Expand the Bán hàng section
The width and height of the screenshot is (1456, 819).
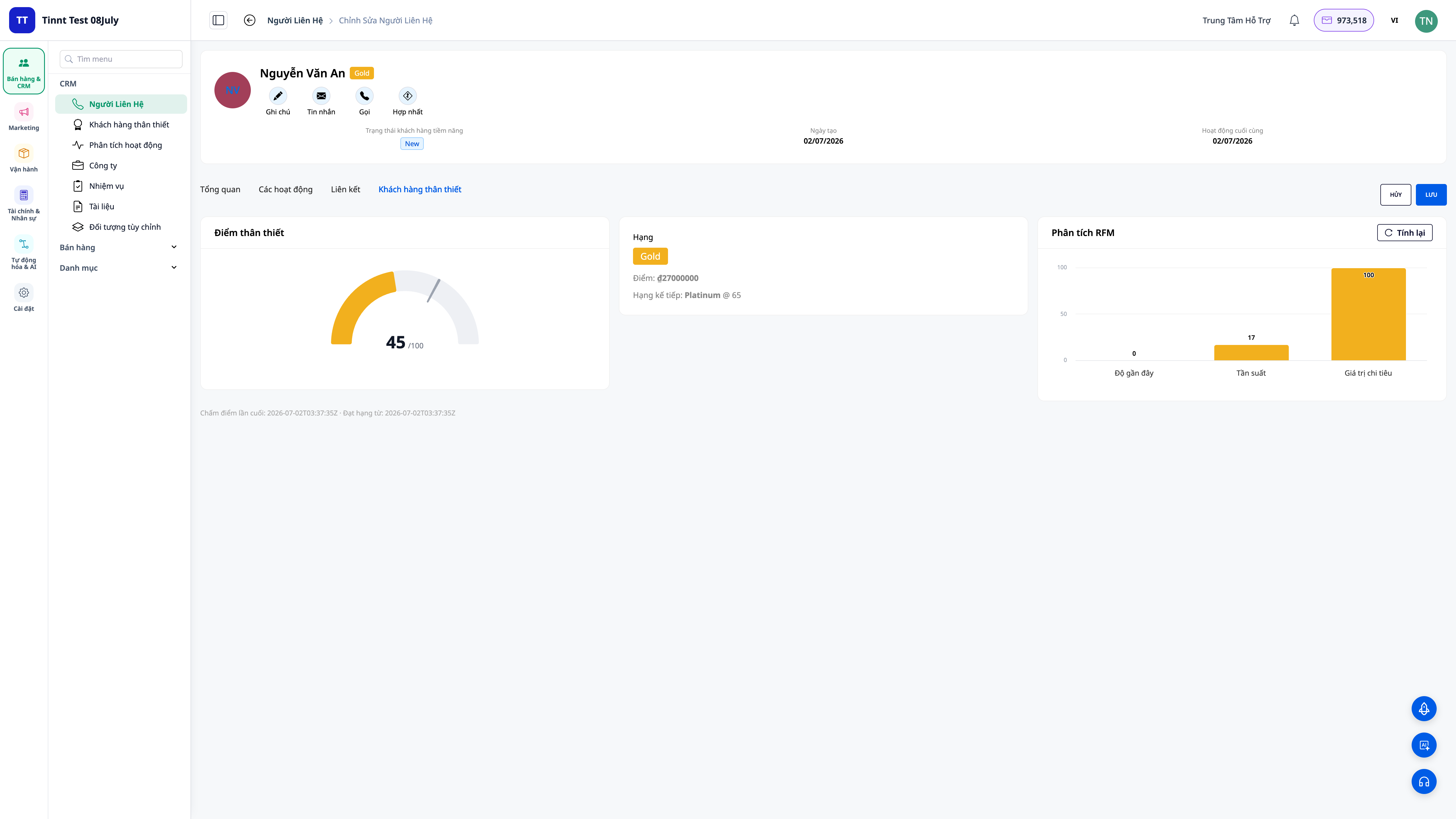[x=119, y=247]
